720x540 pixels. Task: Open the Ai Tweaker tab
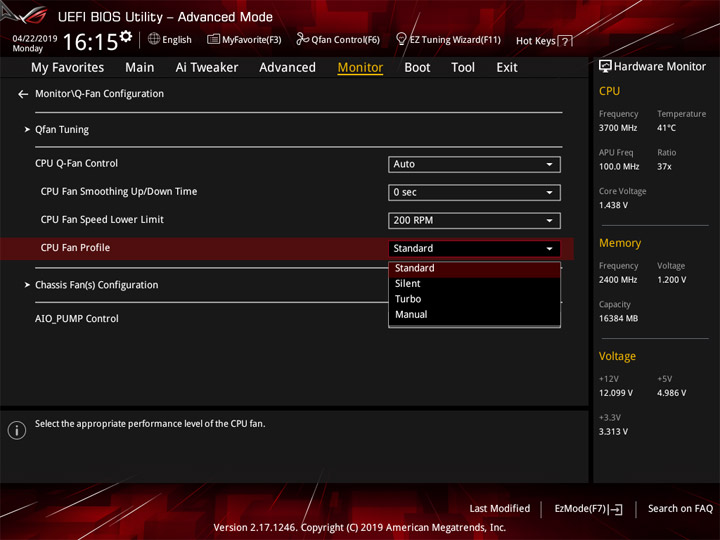207,68
